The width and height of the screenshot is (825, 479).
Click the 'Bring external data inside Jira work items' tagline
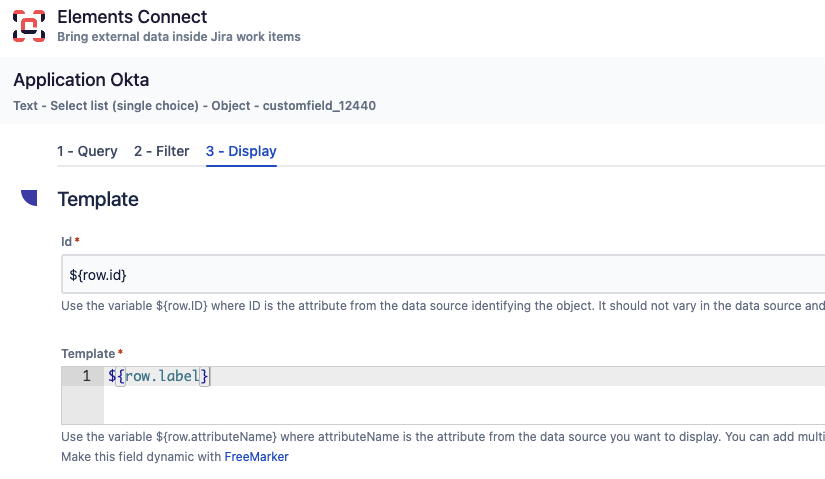point(179,37)
